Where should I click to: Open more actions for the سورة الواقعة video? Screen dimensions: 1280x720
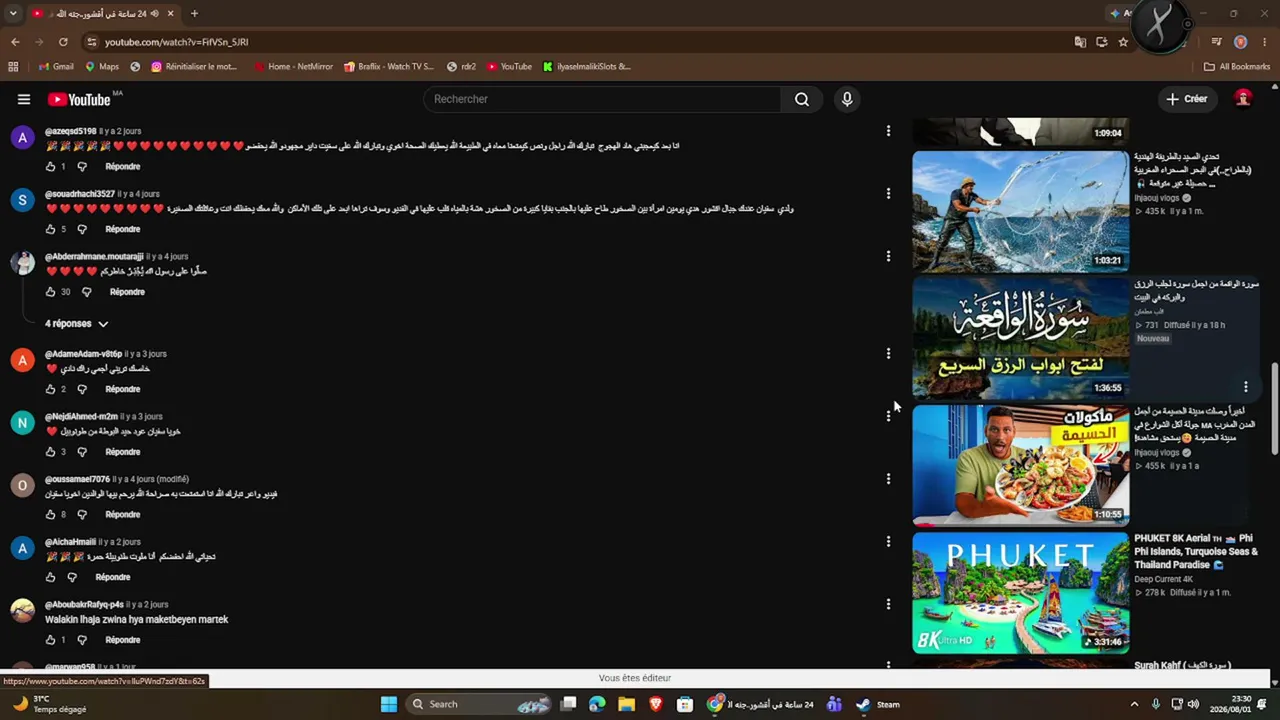(1246, 387)
